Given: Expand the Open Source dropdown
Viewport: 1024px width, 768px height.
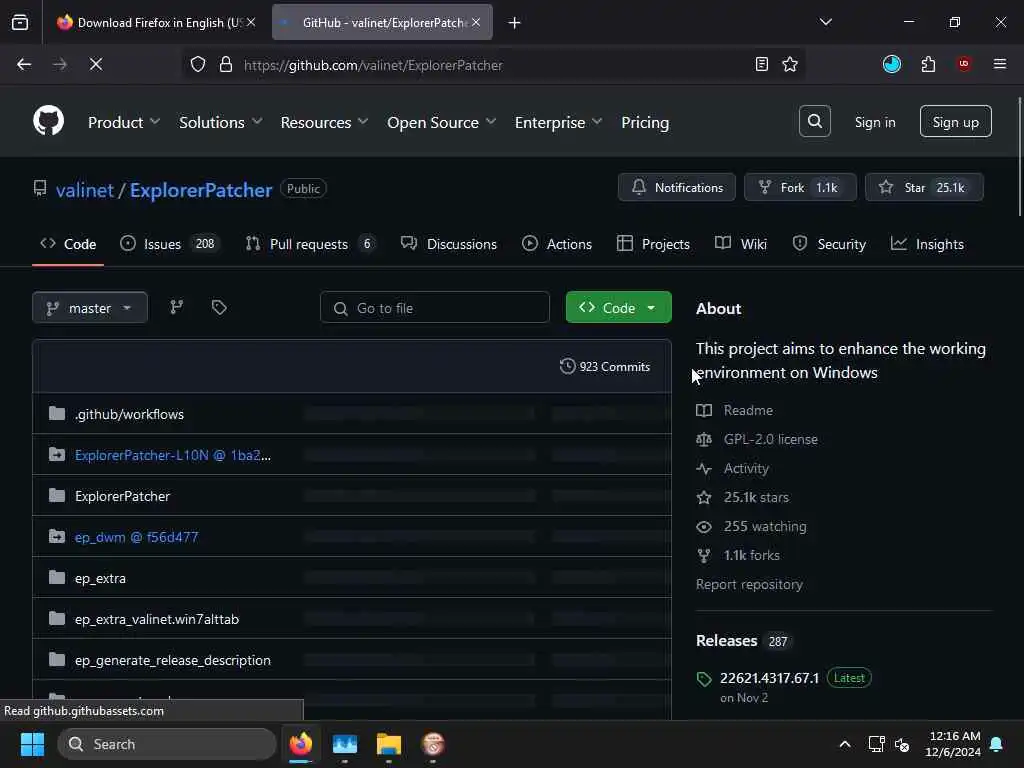Looking at the screenshot, I should tap(441, 122).
